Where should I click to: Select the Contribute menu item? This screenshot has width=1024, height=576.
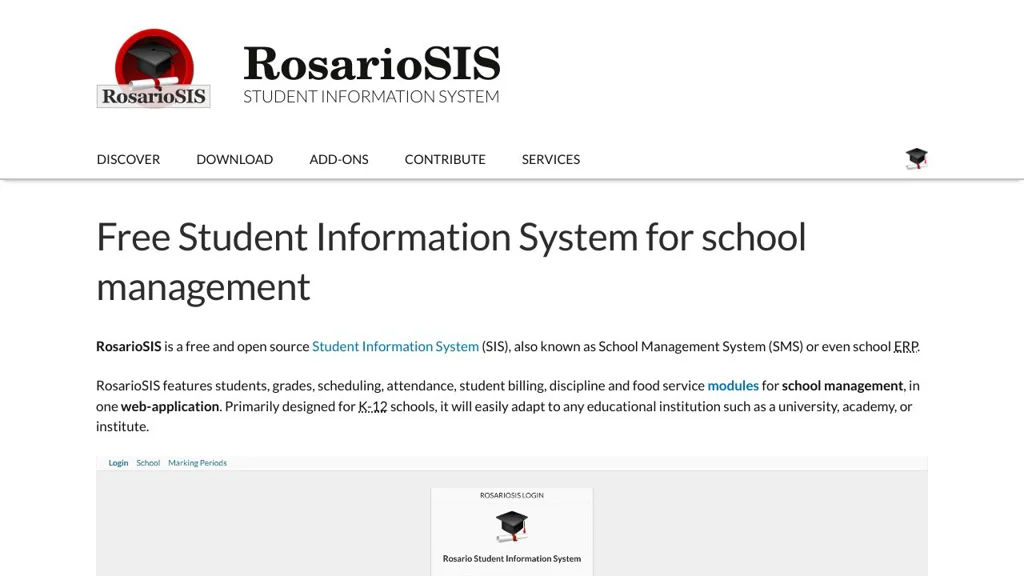pos(445,159)
